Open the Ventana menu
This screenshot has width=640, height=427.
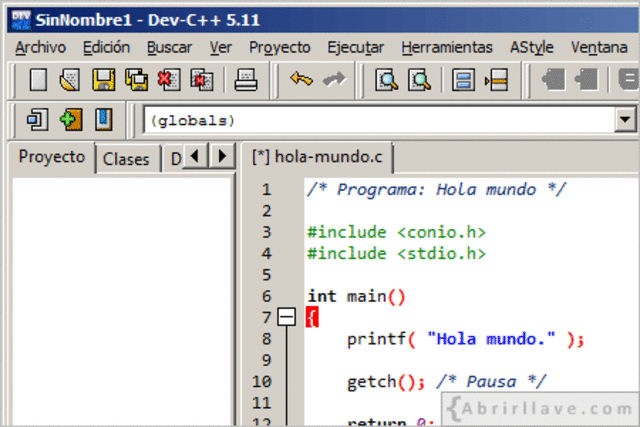(599, 48)
